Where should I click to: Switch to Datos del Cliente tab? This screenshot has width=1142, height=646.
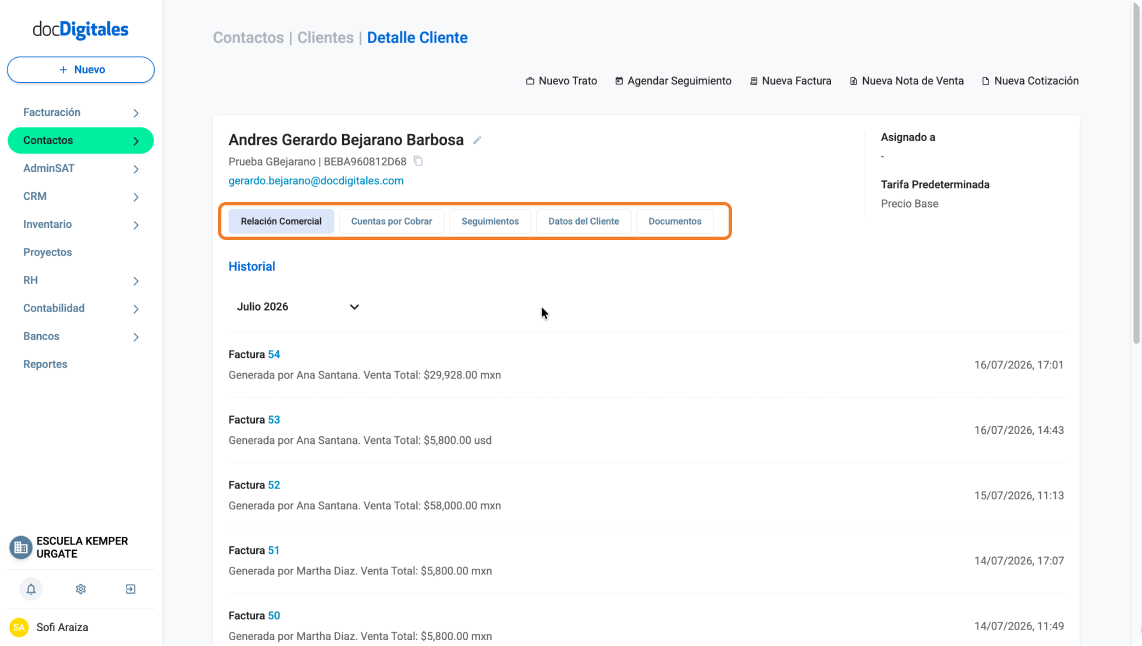point(583,221)
